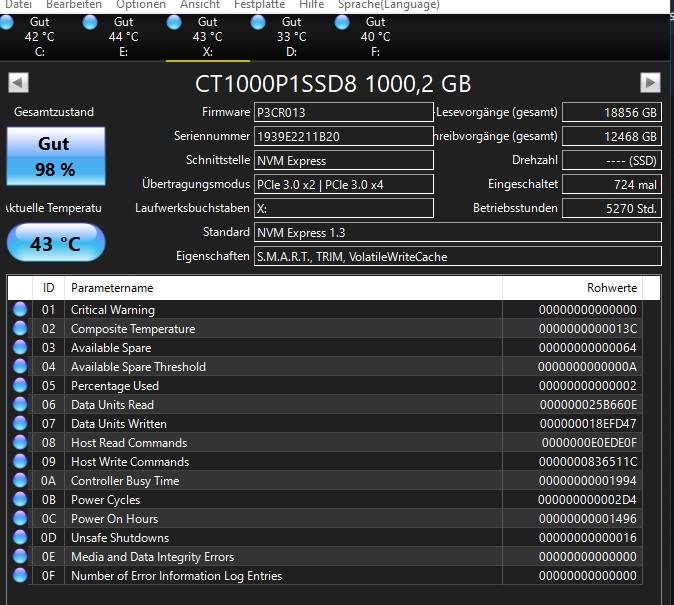Screen dimensions: 674x605
Task: Click the serial number field 1939E2211B20
Action: pos(343,136)
